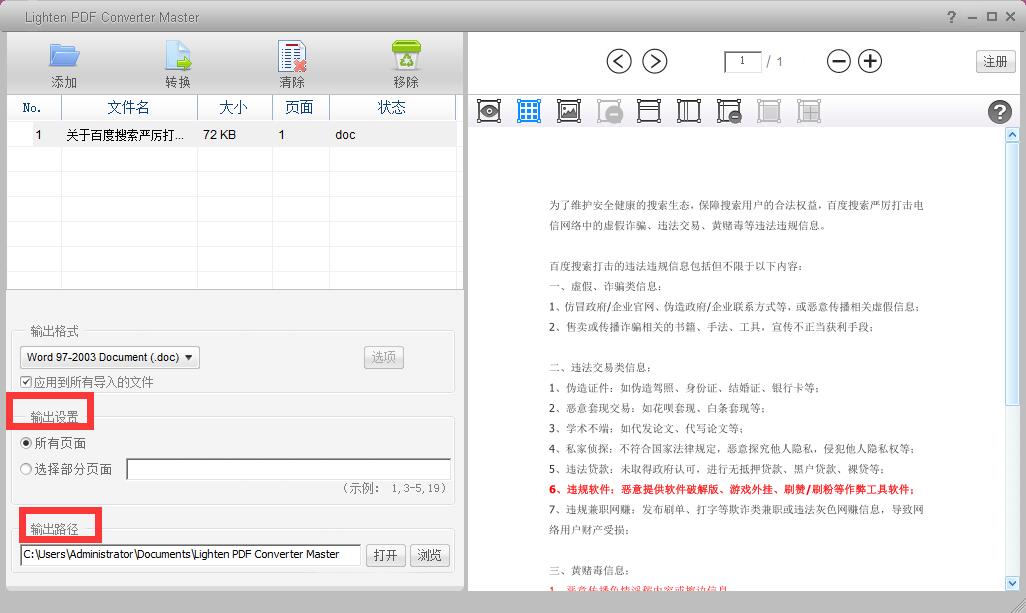This screenshot has height=613, width=1026.
Task: Click the page range input field
Action: click(x=289, y=469)
